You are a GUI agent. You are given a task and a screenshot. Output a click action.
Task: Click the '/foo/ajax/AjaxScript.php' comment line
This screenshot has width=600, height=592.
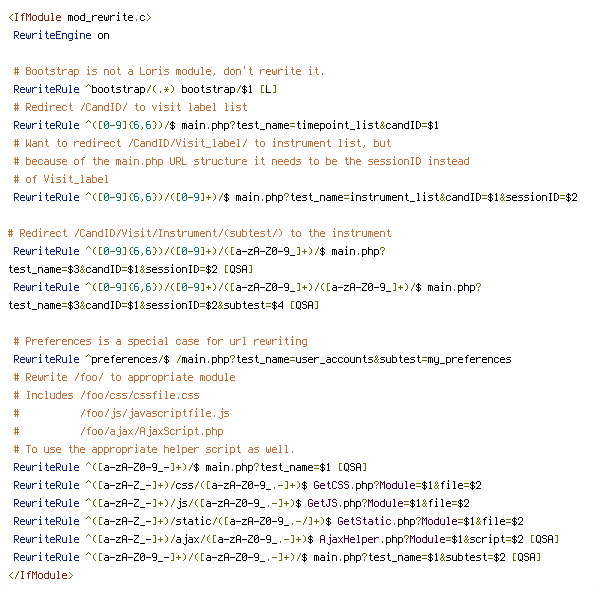point(119,431)
